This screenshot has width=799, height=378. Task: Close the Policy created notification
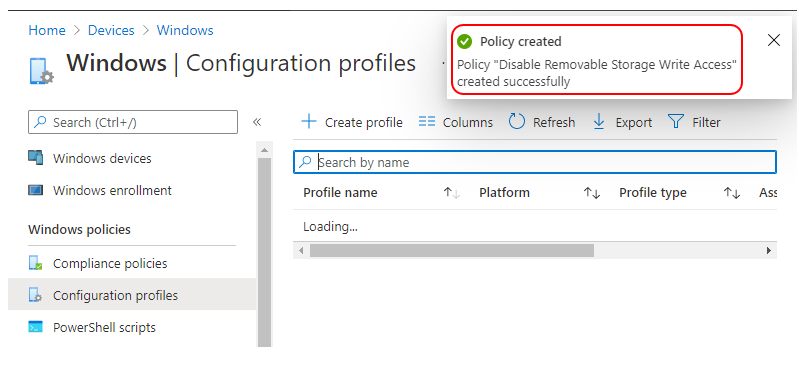click(x=774, y=41)
